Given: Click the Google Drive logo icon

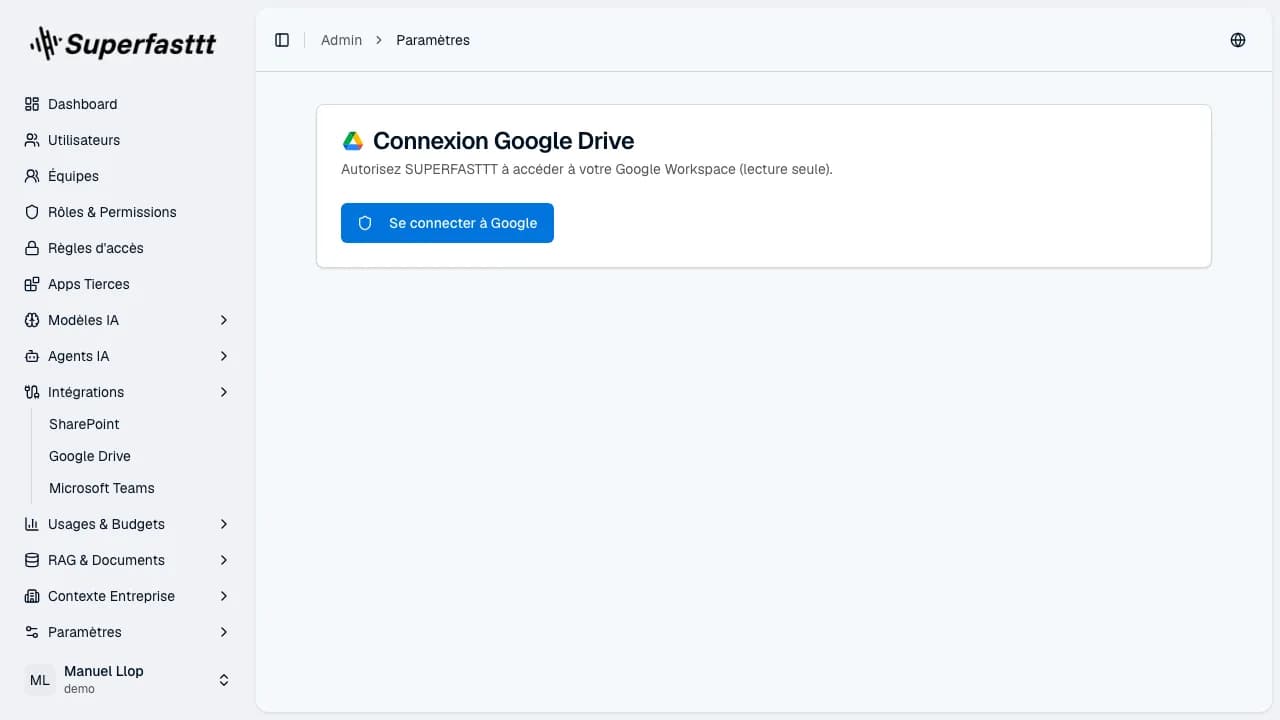Looking at the screenshot, I should coord(353,141).
